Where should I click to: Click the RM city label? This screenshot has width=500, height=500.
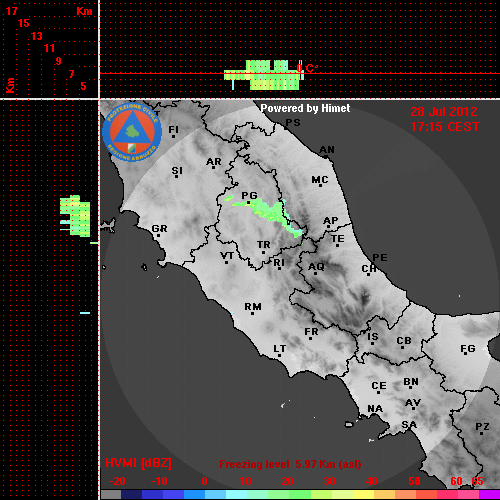[253, 307]
